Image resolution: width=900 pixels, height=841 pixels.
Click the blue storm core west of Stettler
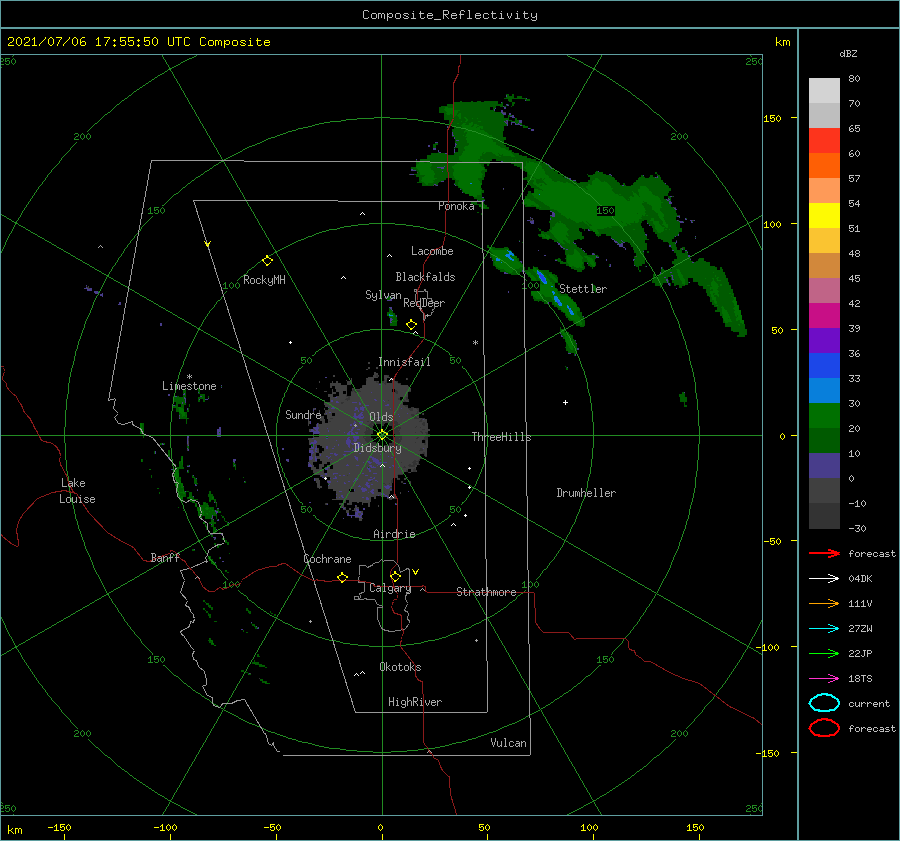tap(541, 278)
